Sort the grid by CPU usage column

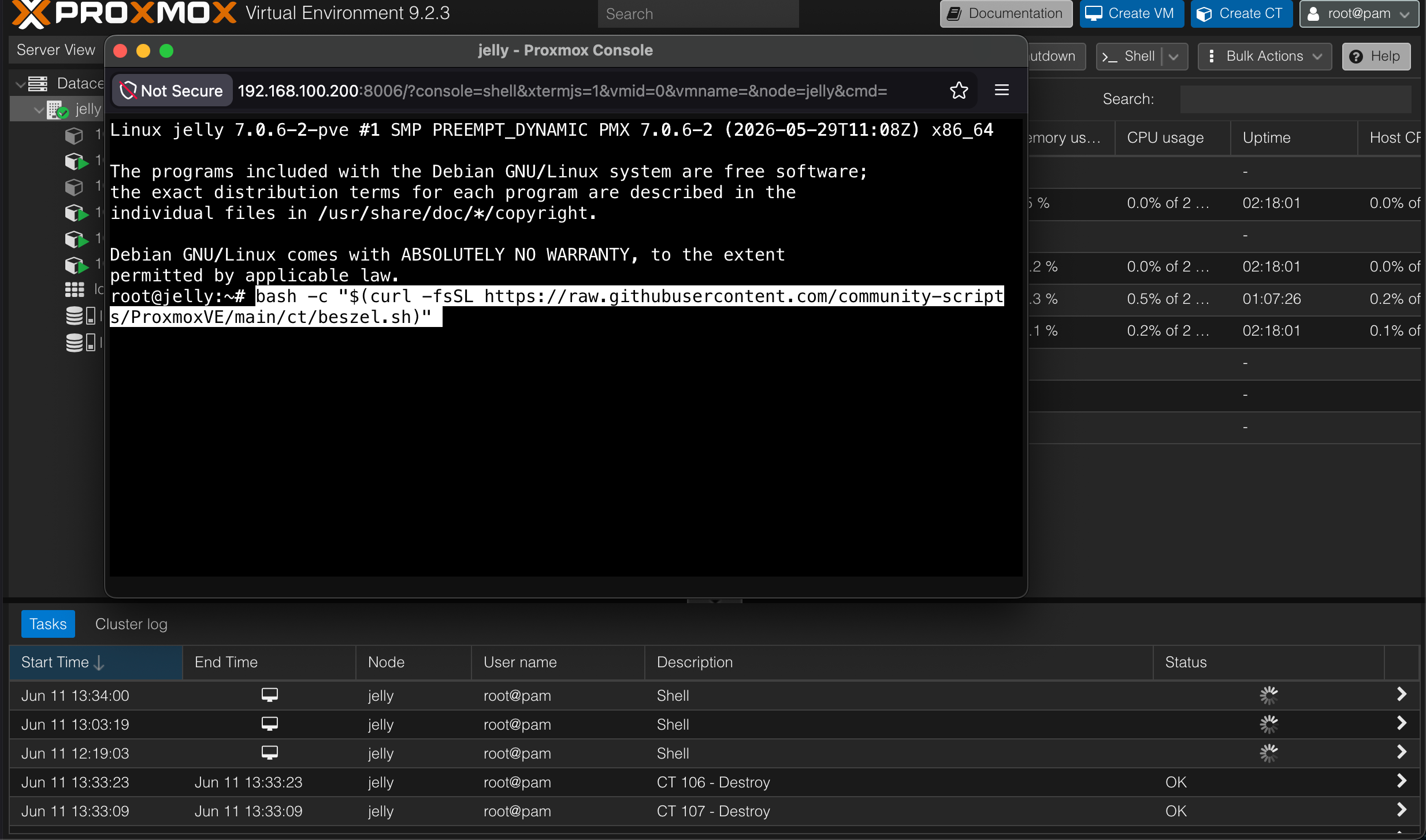pos(1172,137)
